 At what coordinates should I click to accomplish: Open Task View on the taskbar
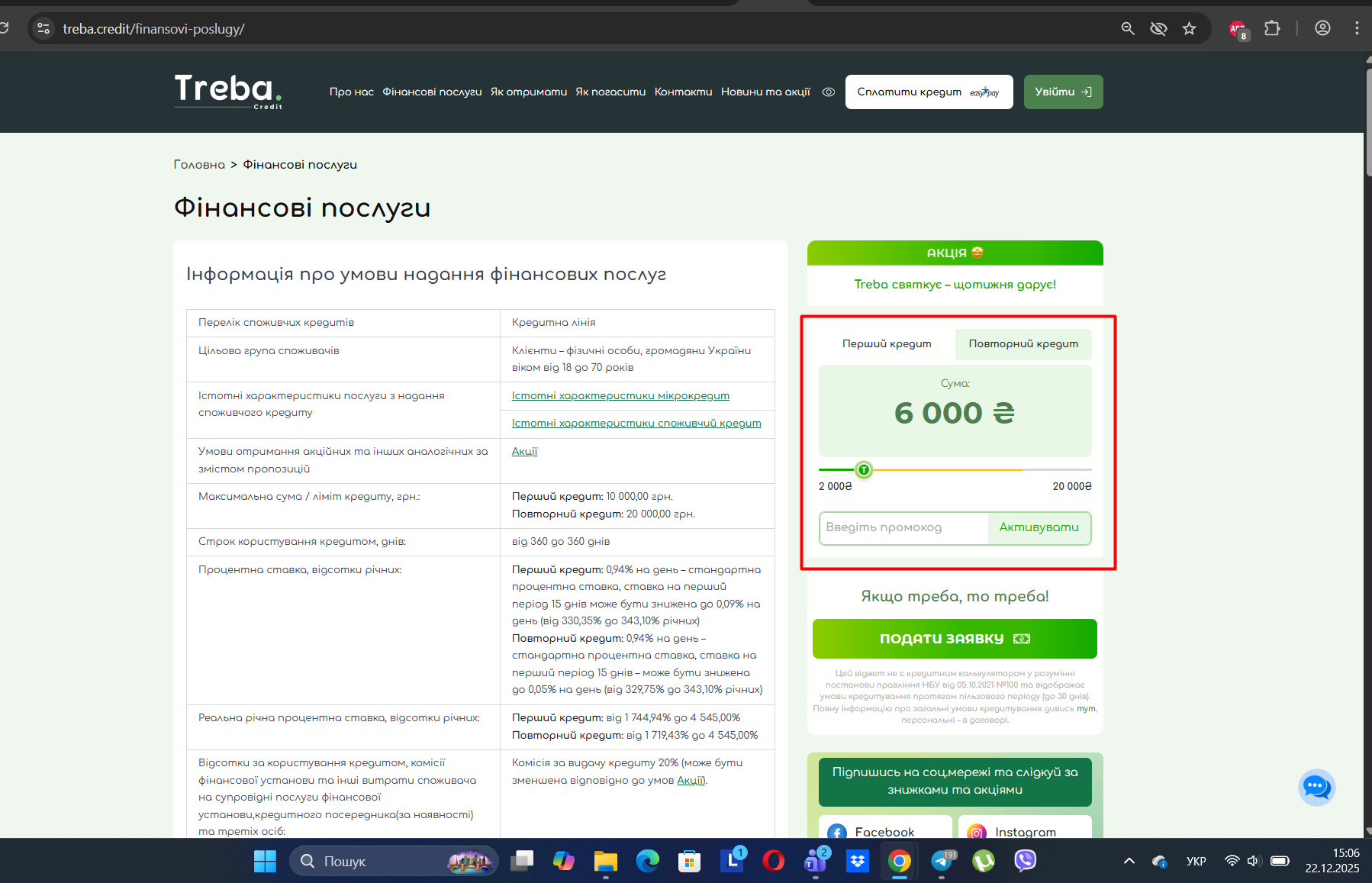(x=522, y=861)
